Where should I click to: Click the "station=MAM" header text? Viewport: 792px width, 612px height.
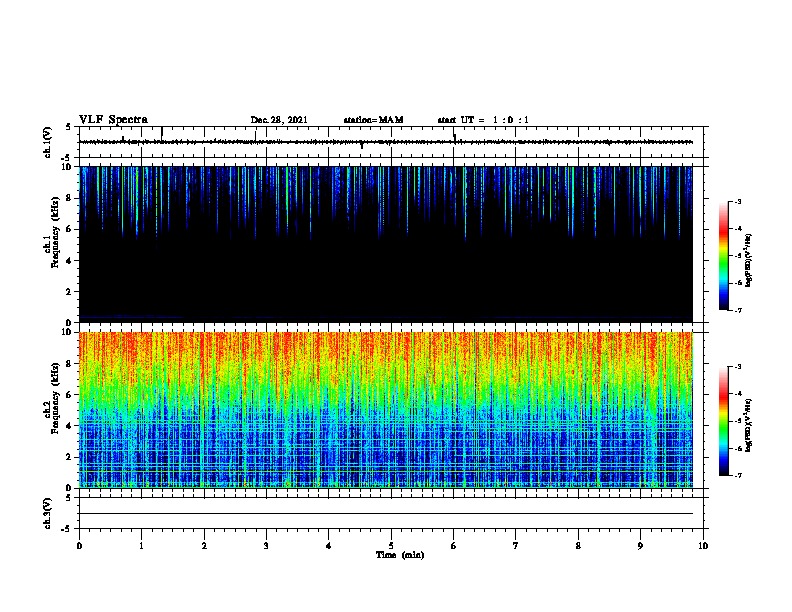[x=373, y=120]
